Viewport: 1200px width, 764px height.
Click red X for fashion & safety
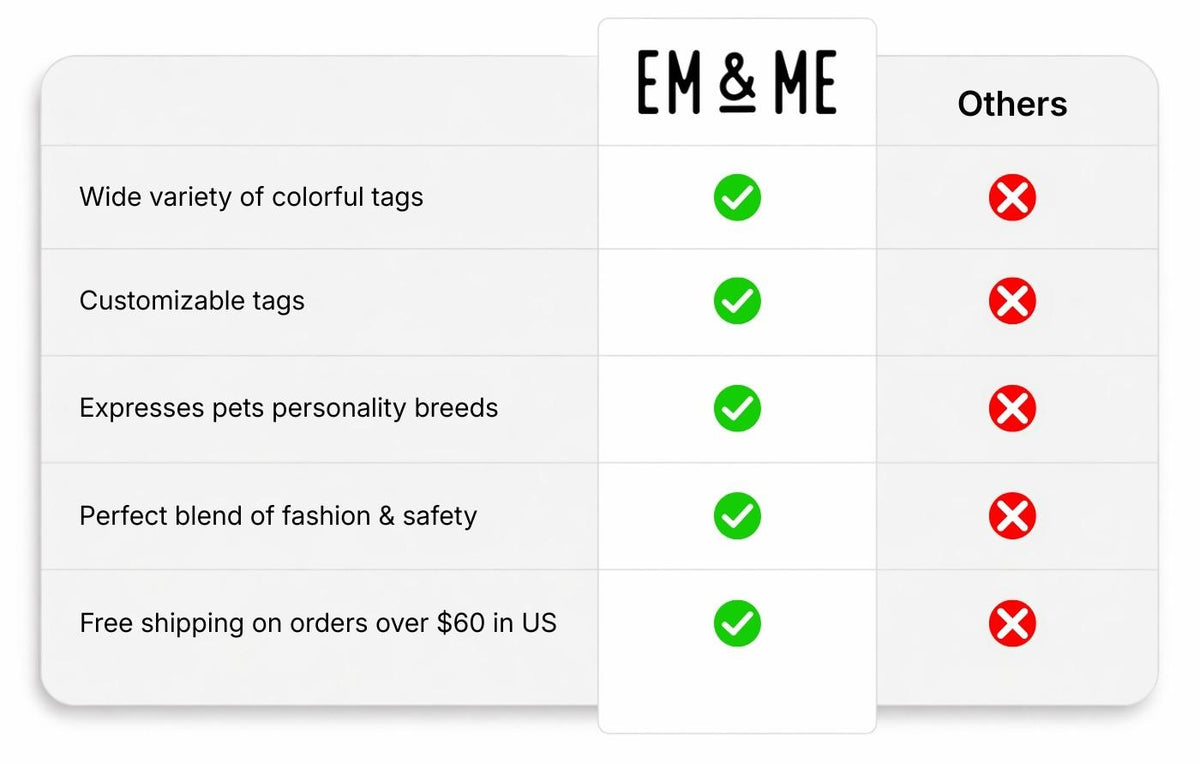(1012, 517)
